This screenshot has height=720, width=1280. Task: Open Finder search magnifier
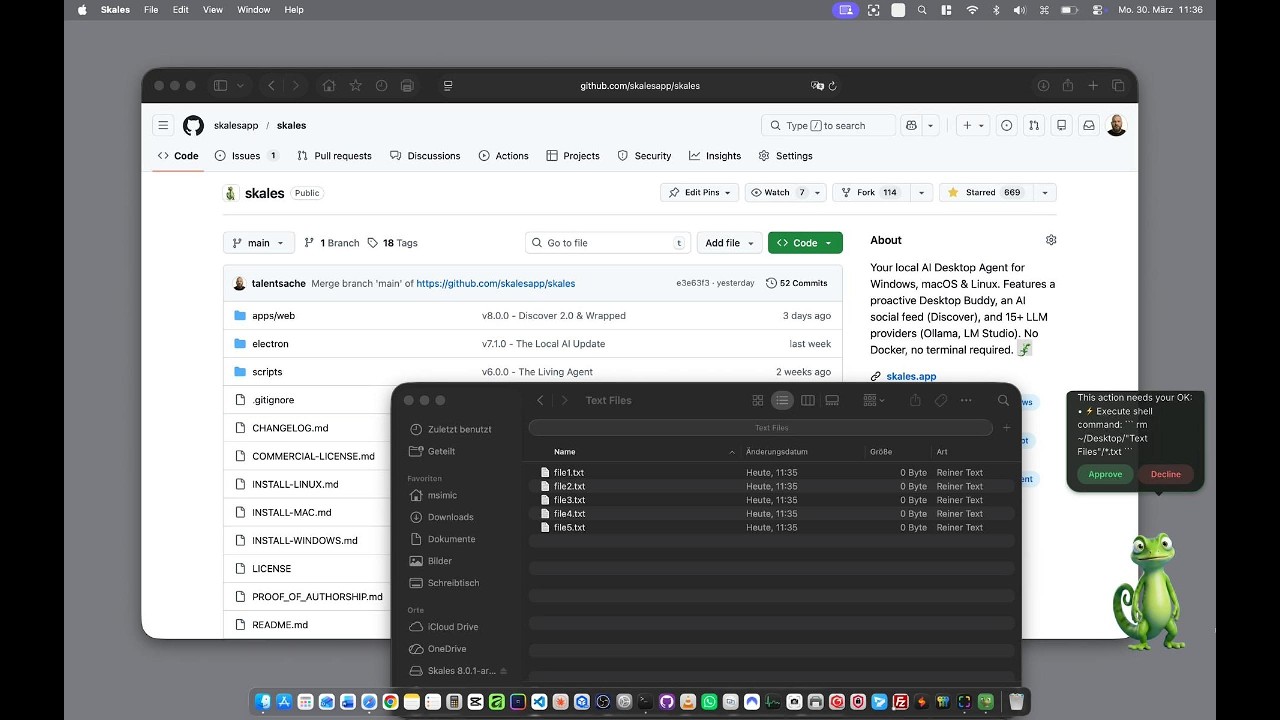click(x=1003, y=400)
